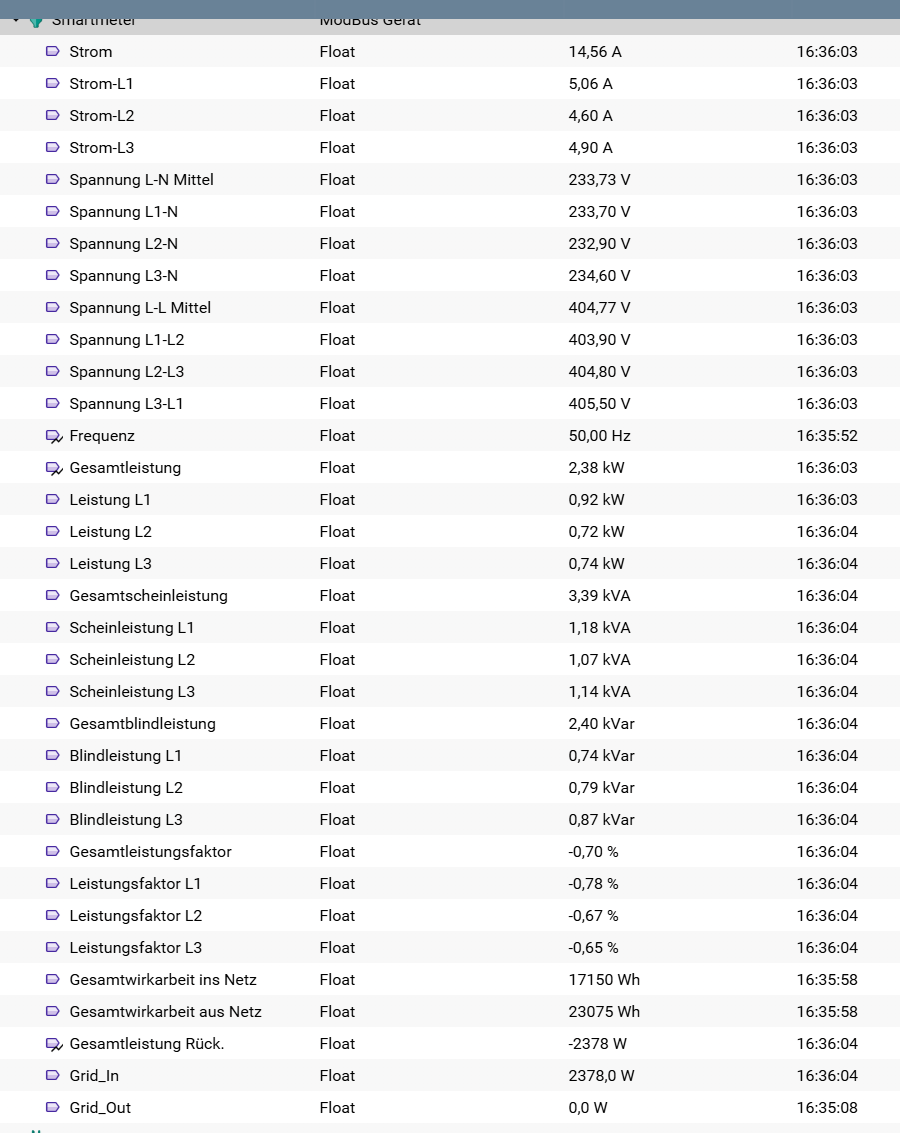This screenshot has width=900, height=1133.
Task: Click the icon next to Gesamtleistung Rück.
Action: [54, 1044]
